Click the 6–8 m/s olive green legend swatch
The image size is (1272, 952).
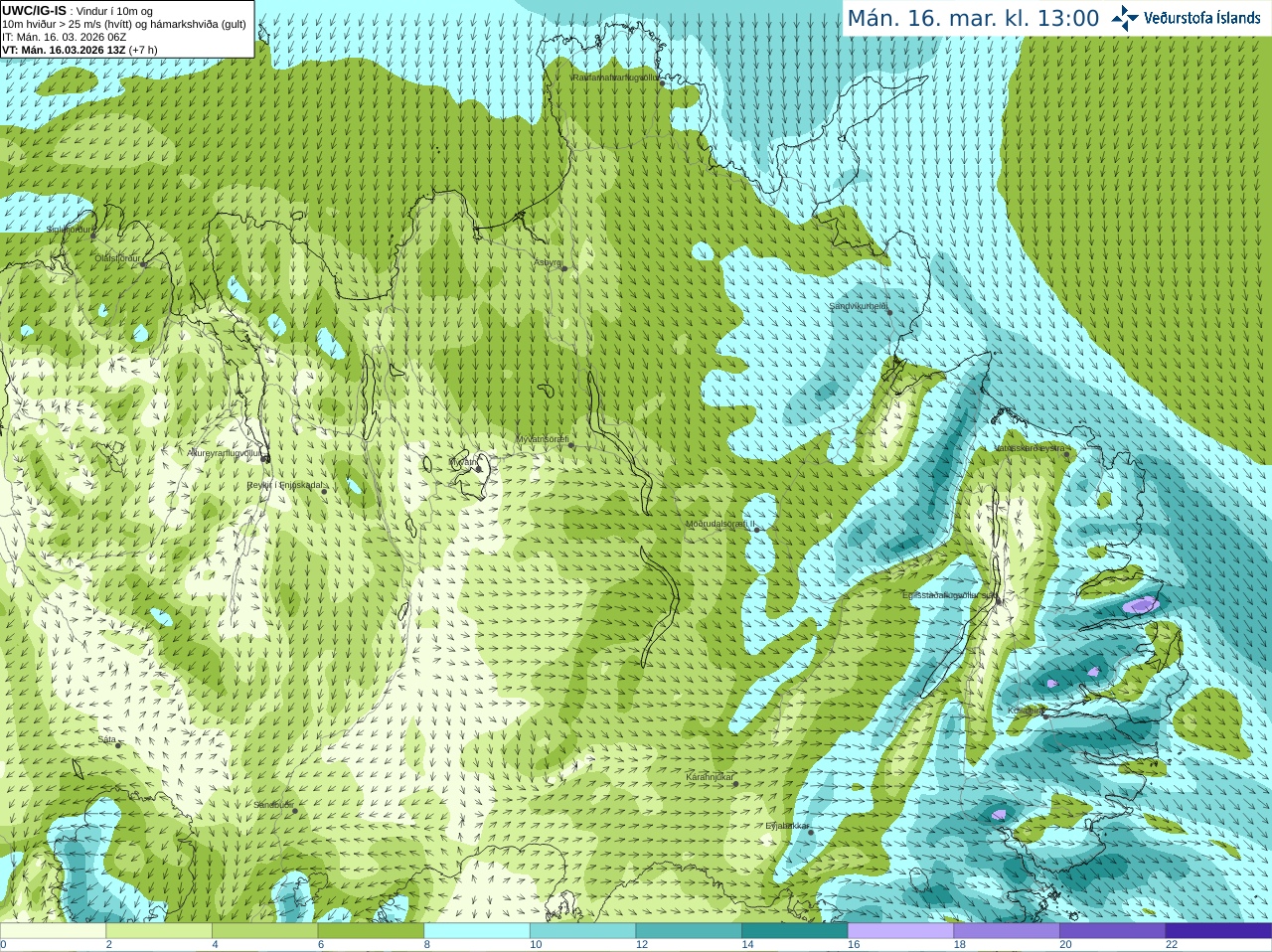(x=371, y=931)
